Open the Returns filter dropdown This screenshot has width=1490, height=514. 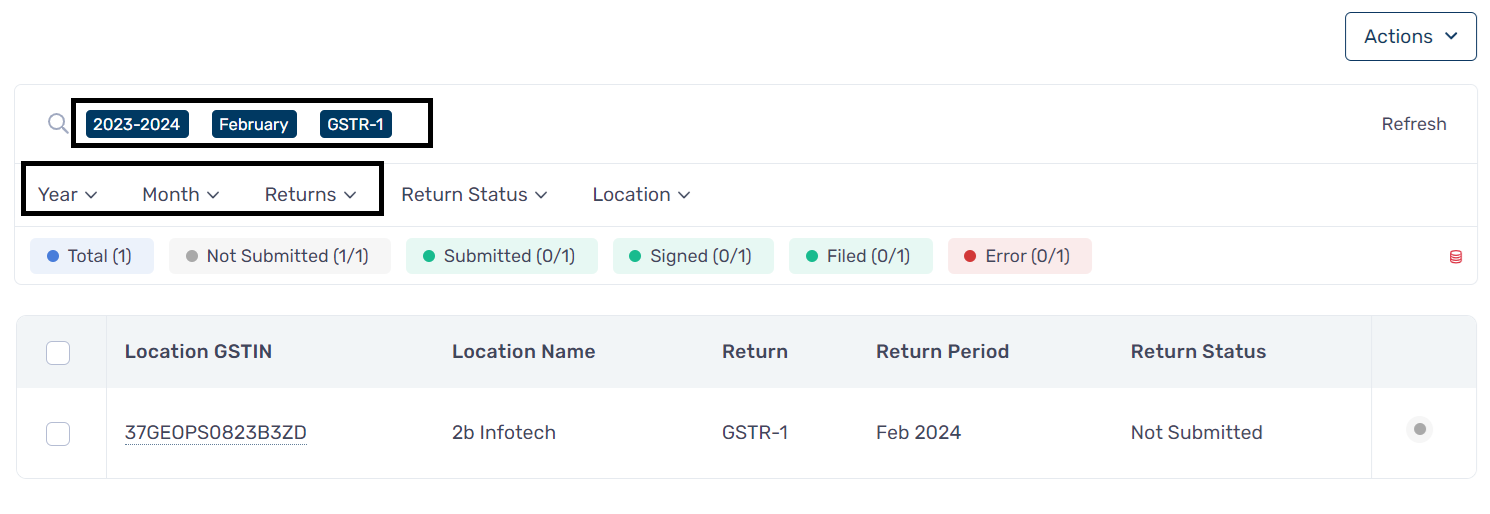pyautogui.click(x=310, y=195)
